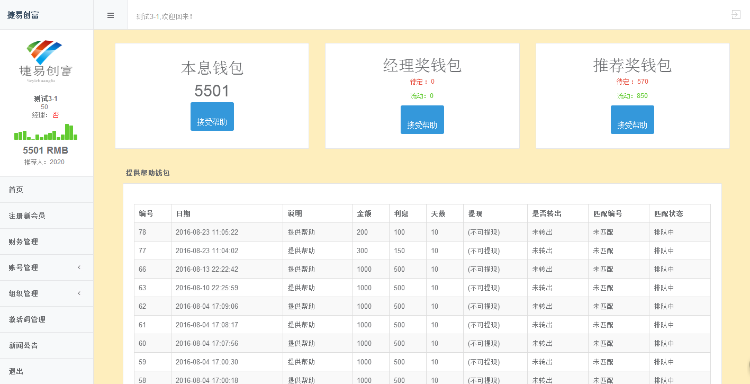Click 接受帮助 button under 本息钱包
This screenshot has width=750, height=384.
[212, 117]
